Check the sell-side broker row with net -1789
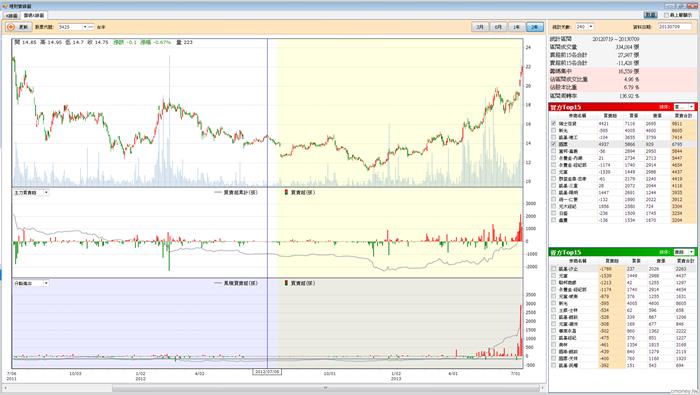Screen dimensions: 700x395 [x=554, y=269]
